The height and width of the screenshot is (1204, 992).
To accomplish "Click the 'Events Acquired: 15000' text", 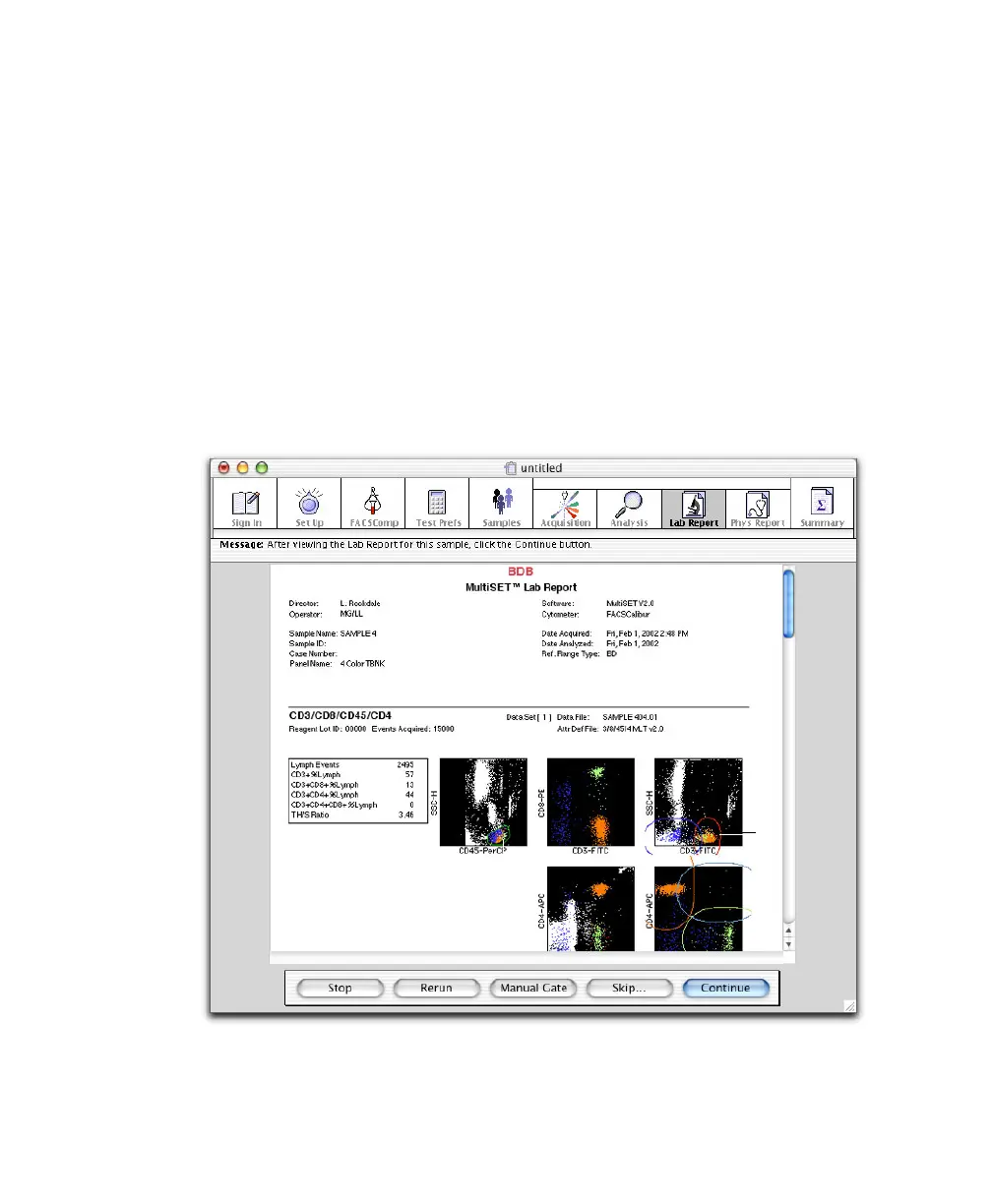I will (413, 729).
